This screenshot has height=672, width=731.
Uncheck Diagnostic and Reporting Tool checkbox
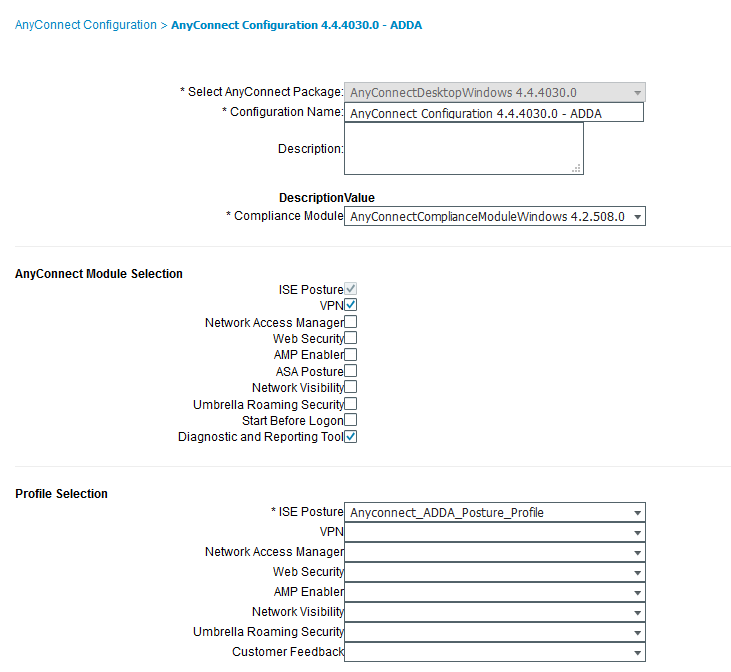[351, 437]
